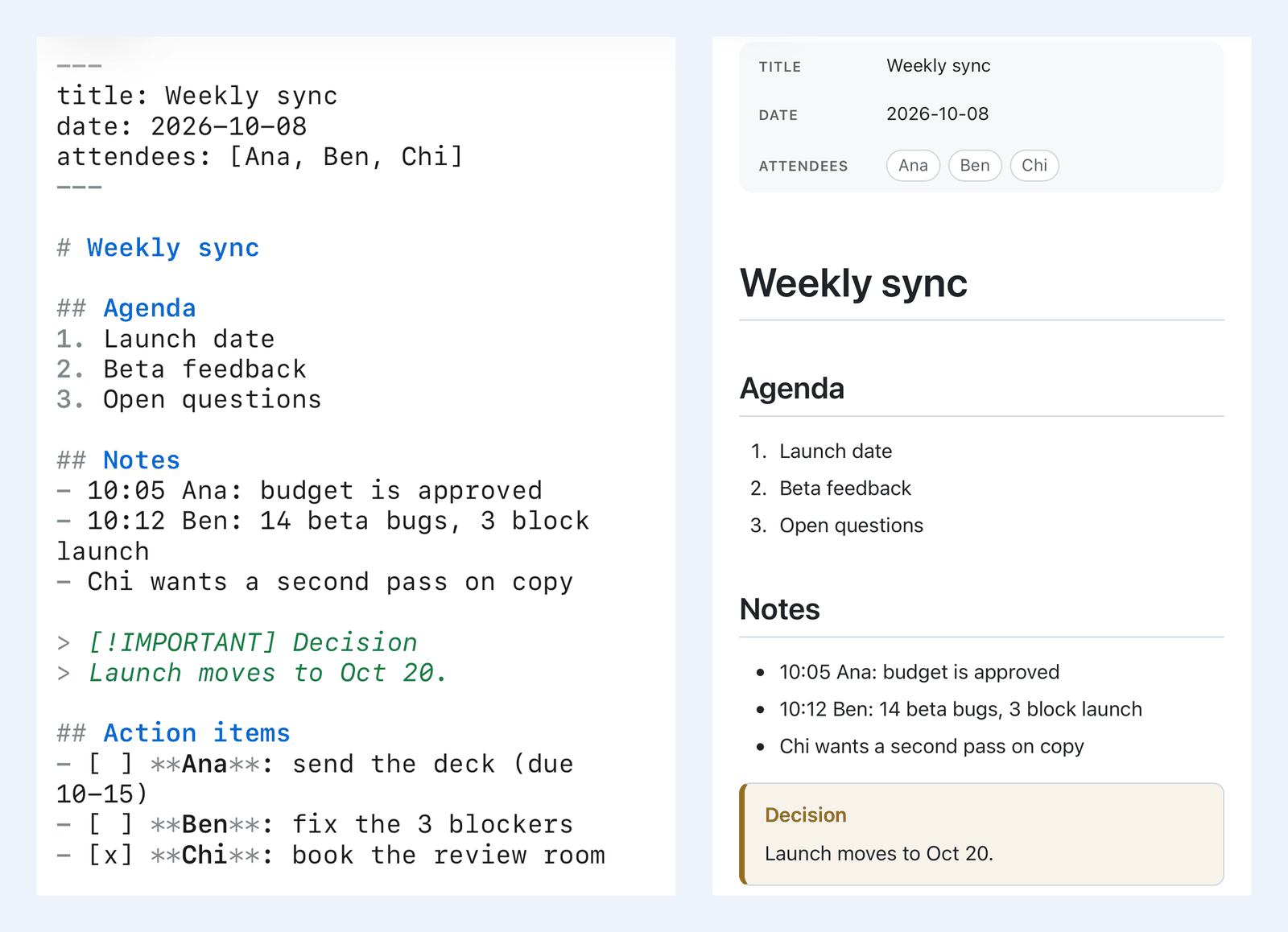Image resolution: width=1288 pixels, height=932 pixels.
Task: Click the 'Notes' heading in the preview
Action: coord(780,609)
